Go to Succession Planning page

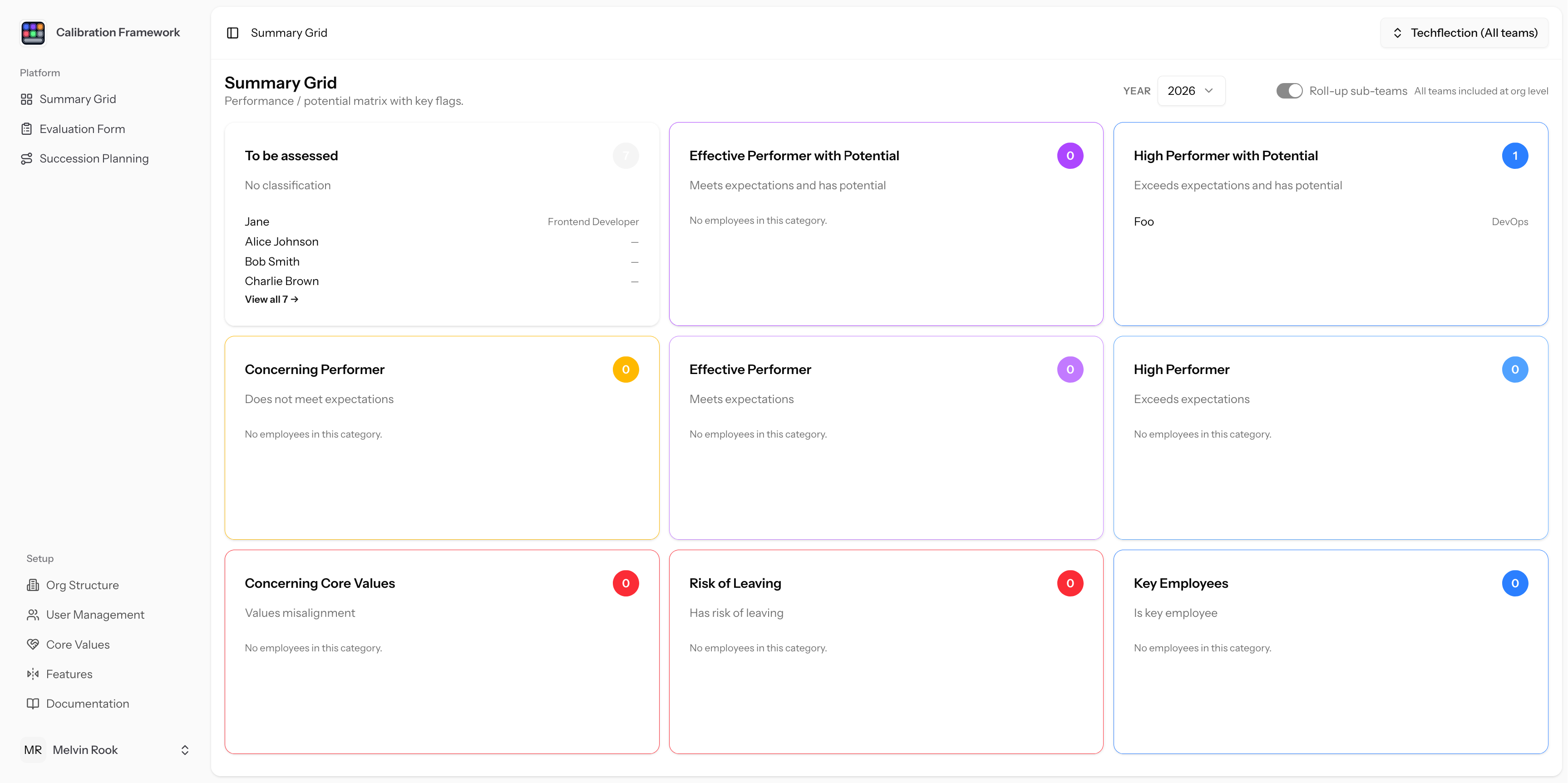(x=105, y=159)
